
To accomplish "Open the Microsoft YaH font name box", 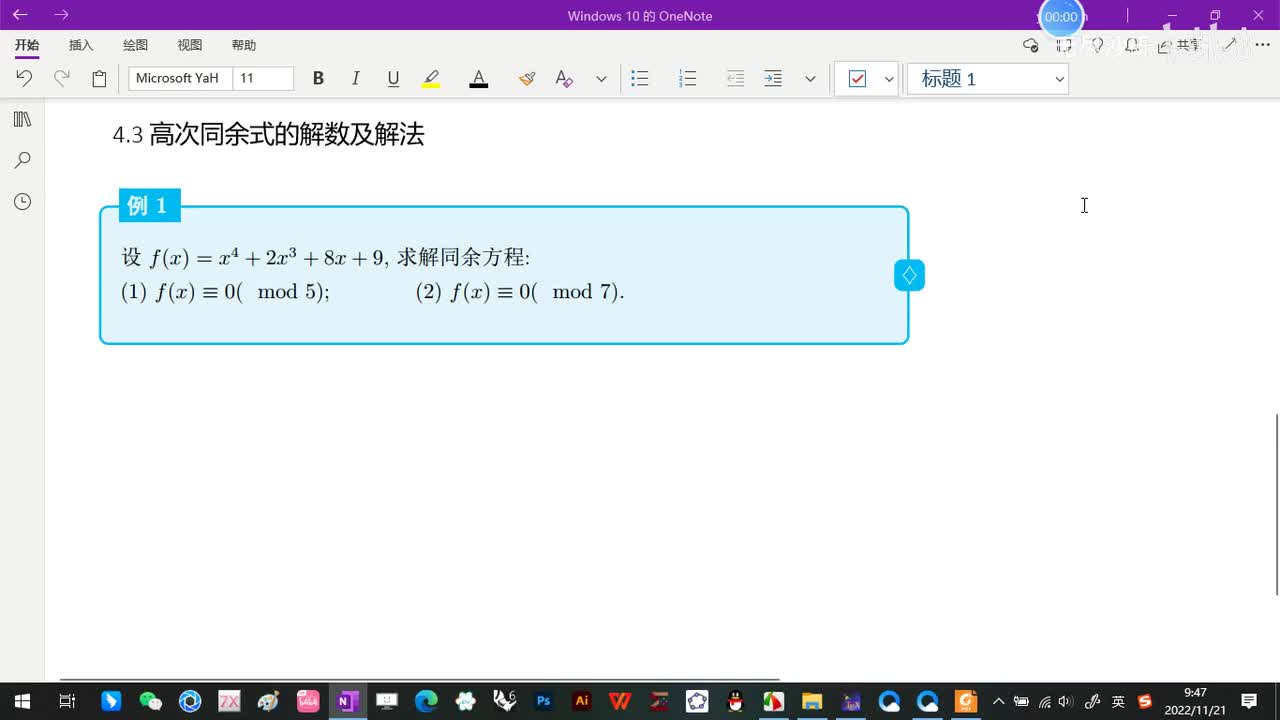I will 180,78.
